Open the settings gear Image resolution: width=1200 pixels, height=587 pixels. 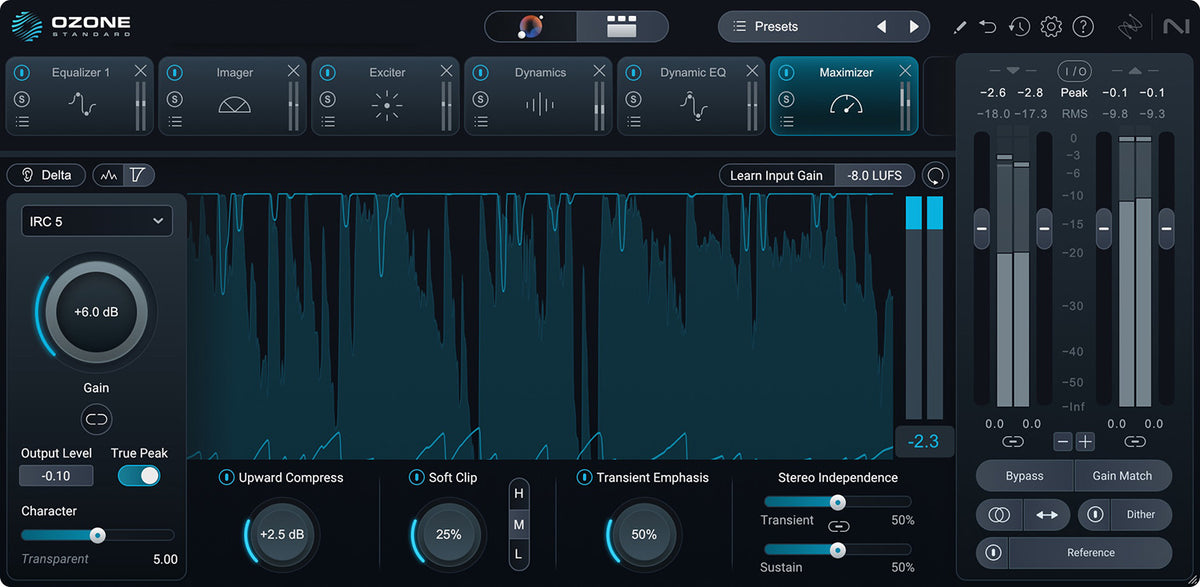pyautogui.click(x=1050, y=27)
